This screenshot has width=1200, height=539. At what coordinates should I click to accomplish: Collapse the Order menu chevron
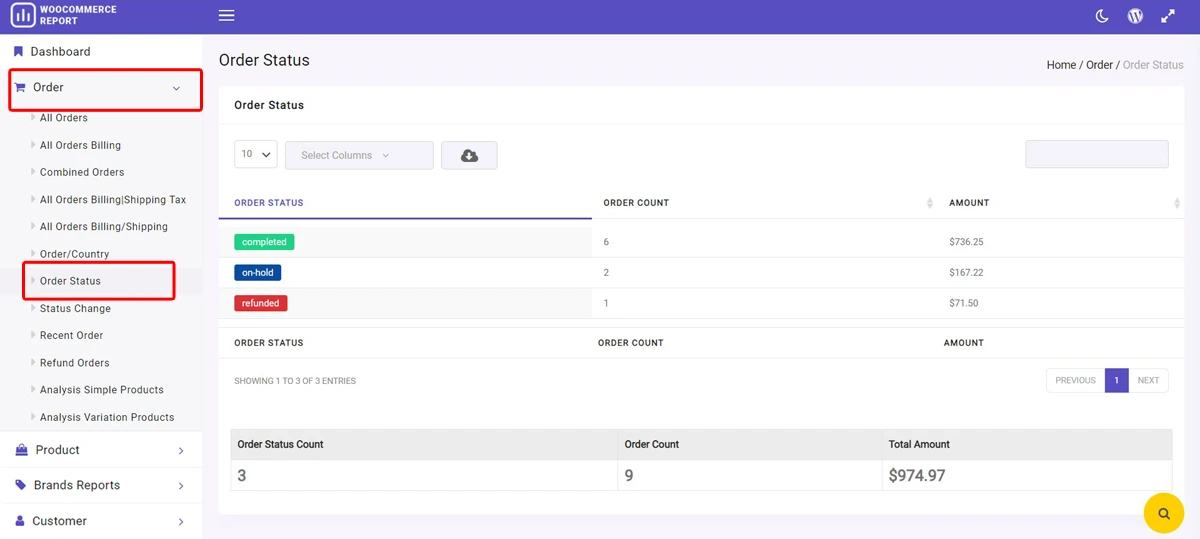click(x=176, y=88)
